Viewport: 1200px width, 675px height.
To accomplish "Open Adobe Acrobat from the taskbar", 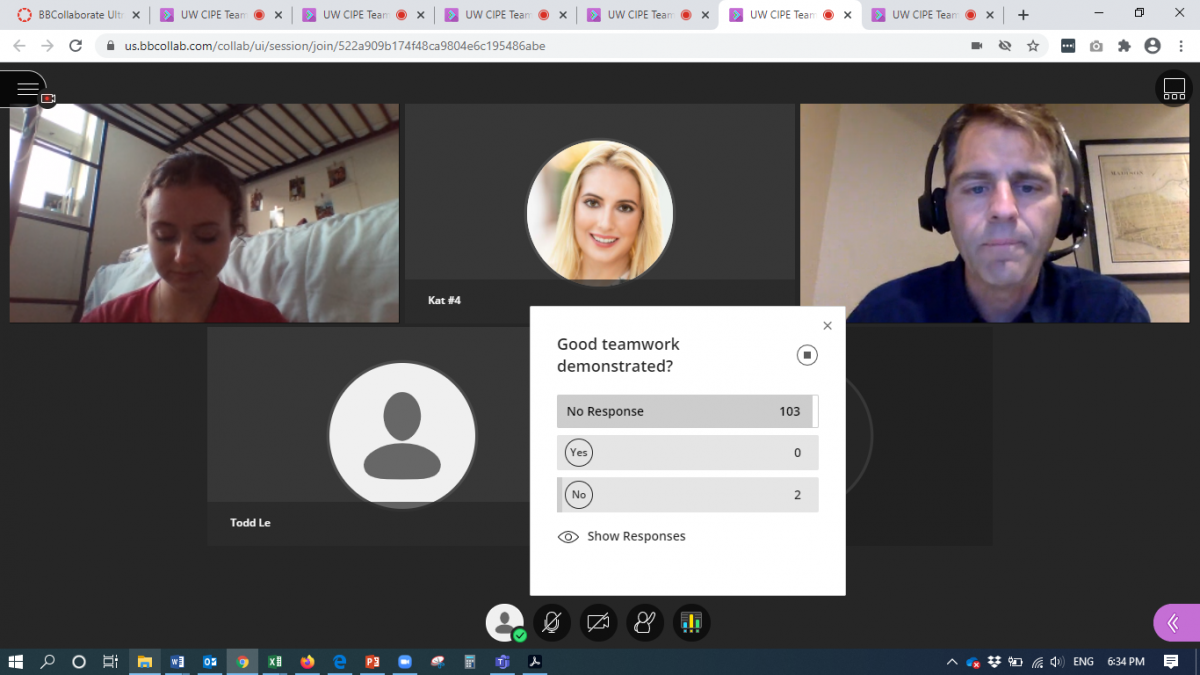I will tap(535, 662).
